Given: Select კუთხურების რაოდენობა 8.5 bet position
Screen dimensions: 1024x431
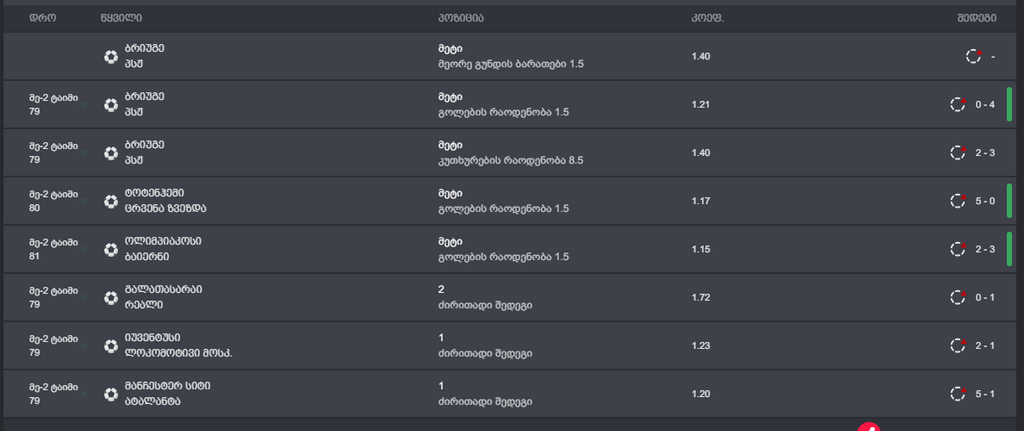Looking at the screenshot, I should pyautogui.click(x=511, y=160).
